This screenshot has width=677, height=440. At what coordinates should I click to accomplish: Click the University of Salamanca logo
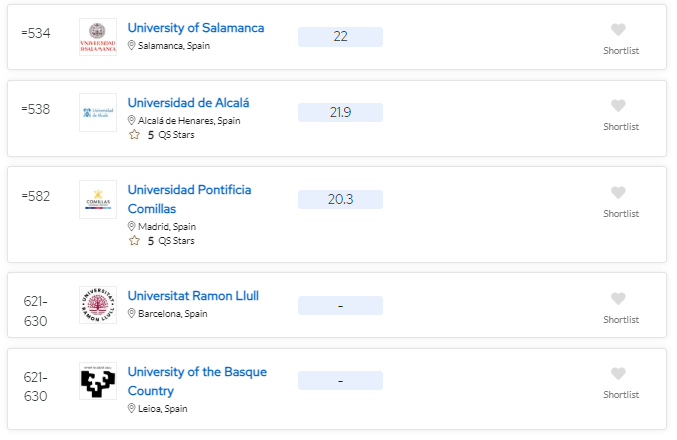click(98, 37)
